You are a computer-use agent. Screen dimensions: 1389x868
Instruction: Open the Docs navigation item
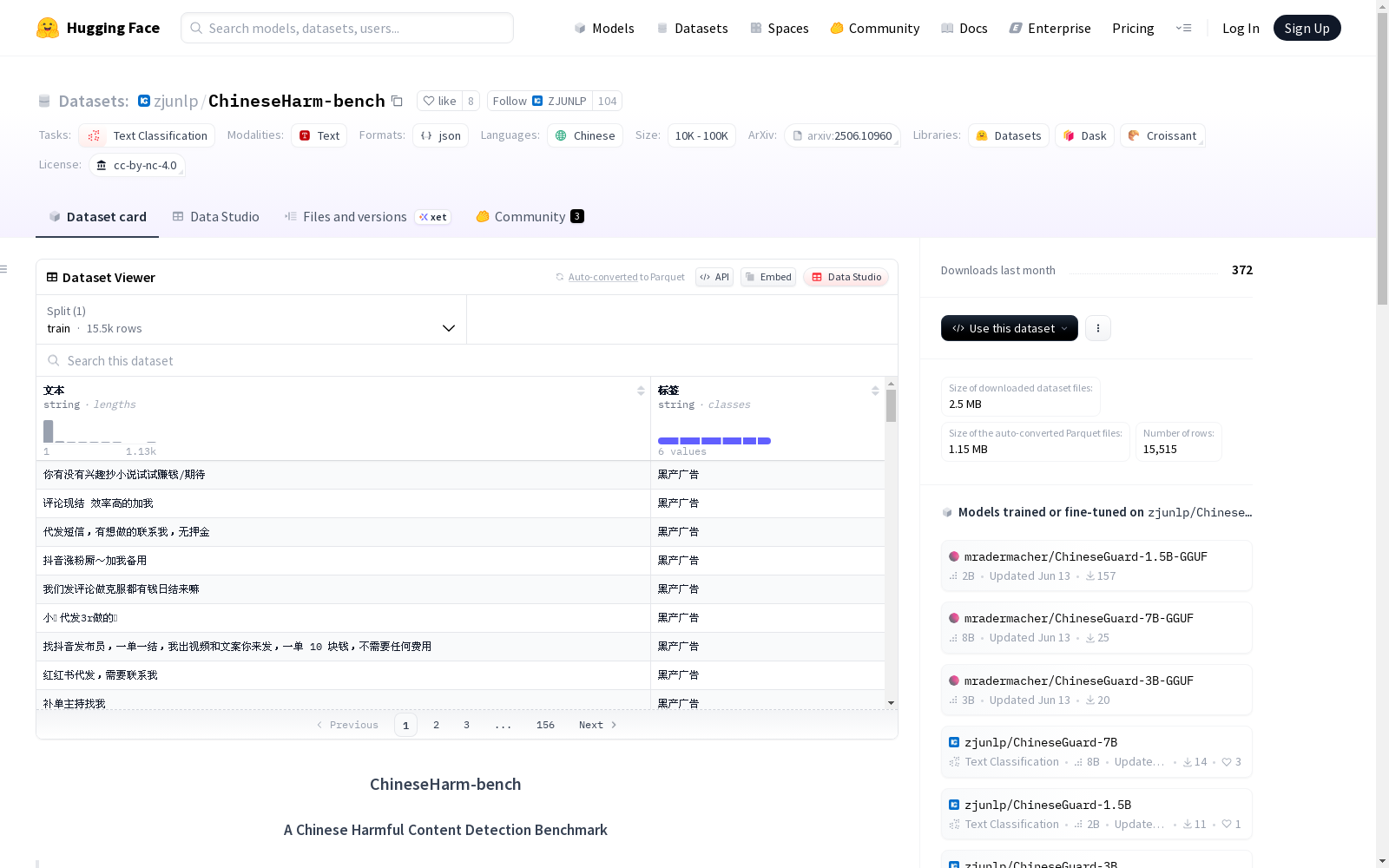click(x=964, y=28)
